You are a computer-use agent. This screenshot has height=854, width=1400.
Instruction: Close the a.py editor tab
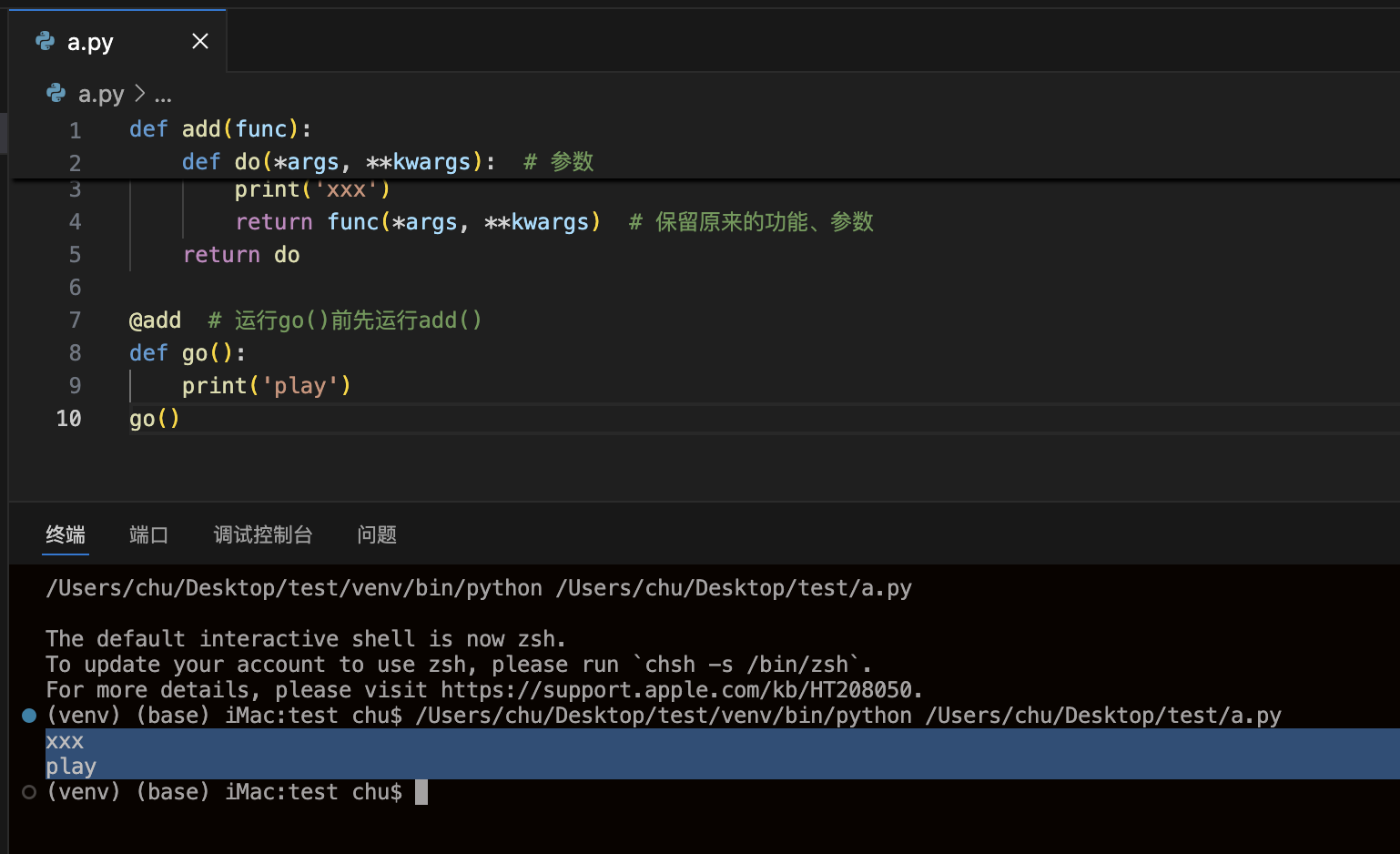[200, 41]
